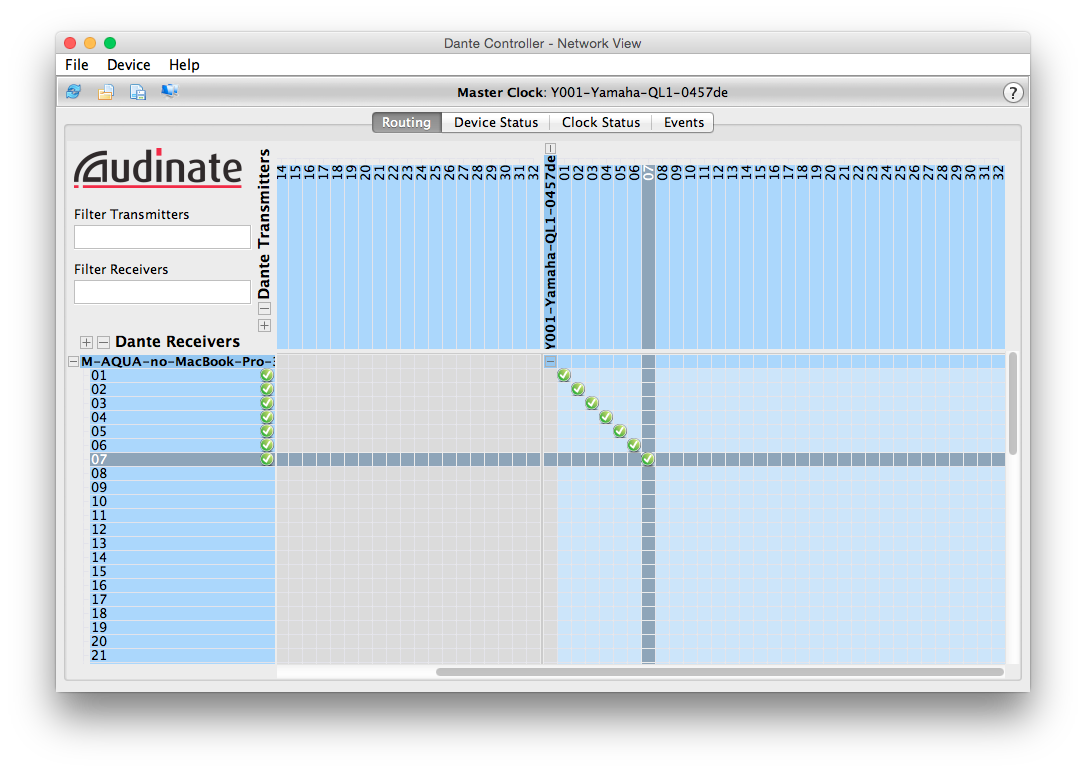Click status check icon on receiver row 06
Screen dimensions: 1086x772
coord(267,445)
